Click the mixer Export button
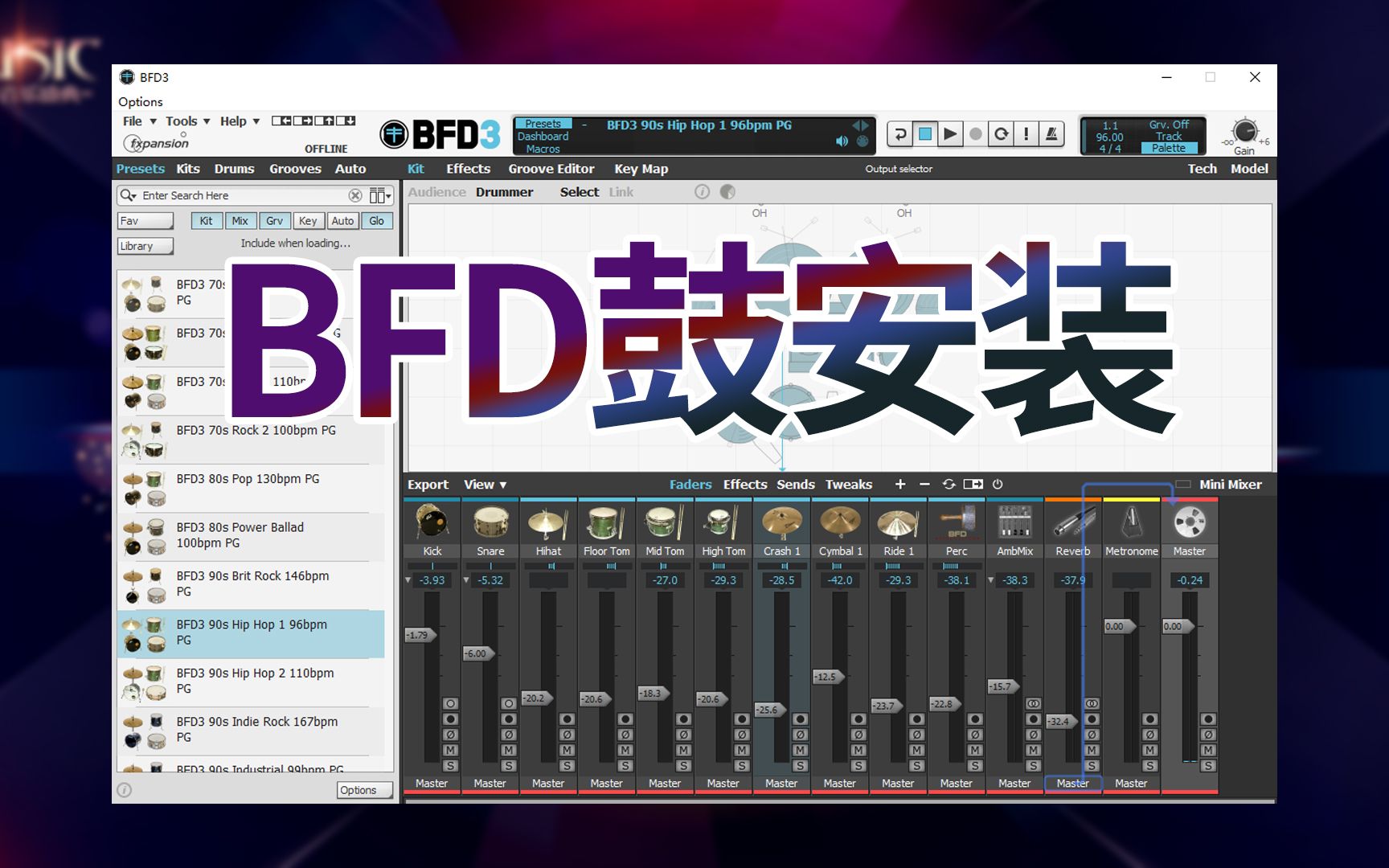1389x868 pixels. (x=428, y=485)
